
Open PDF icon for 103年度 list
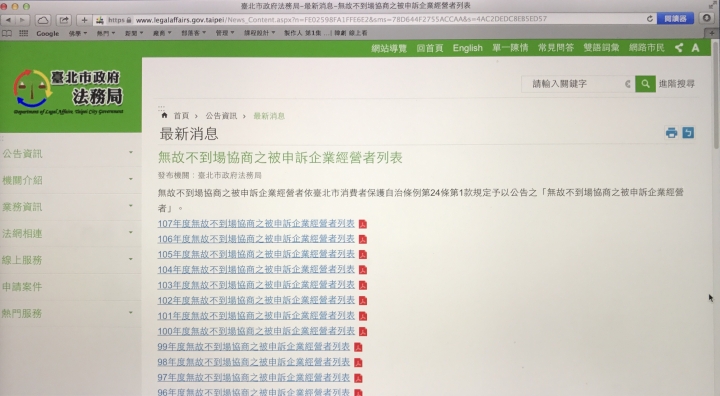pos(363,285)
